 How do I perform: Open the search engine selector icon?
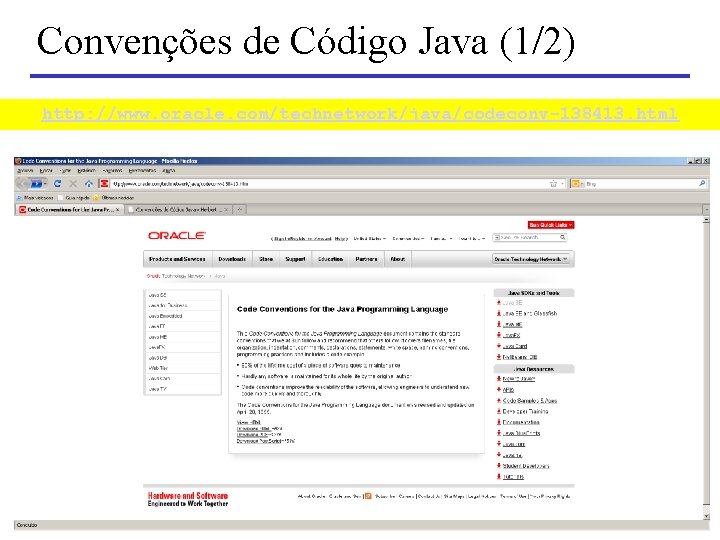tap(575, 184)
